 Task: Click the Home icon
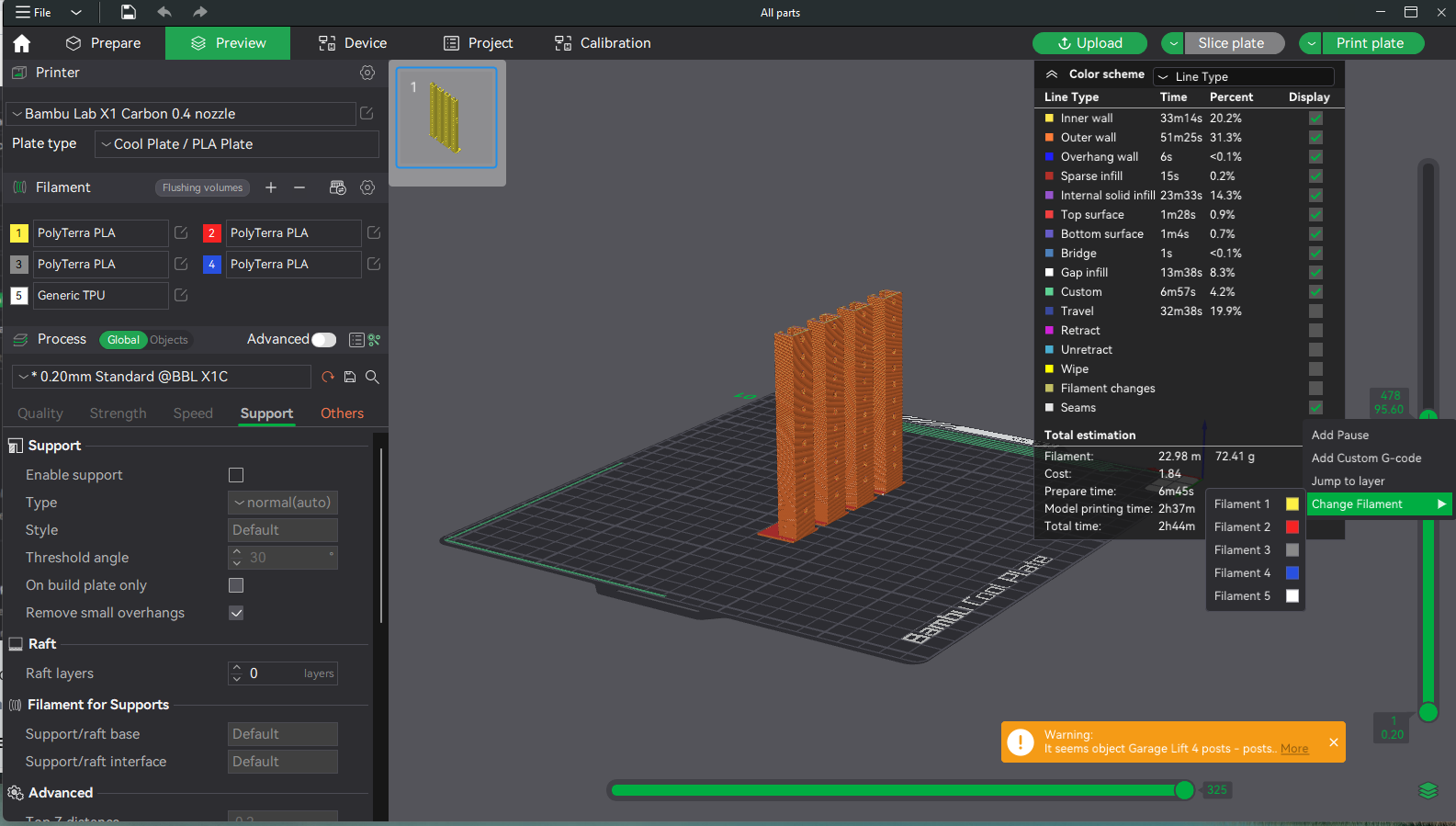tap(22, 43)
